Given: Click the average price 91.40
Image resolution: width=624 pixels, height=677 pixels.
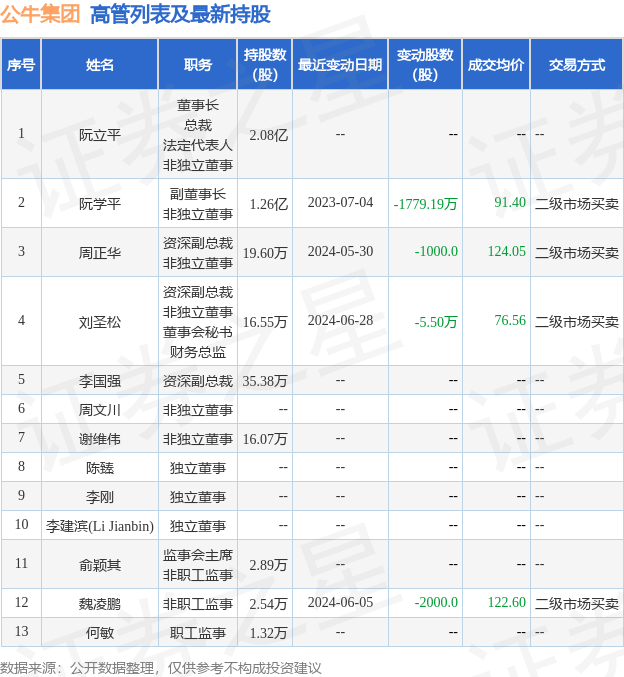Looking at the screenshot, I should (510, 202).
